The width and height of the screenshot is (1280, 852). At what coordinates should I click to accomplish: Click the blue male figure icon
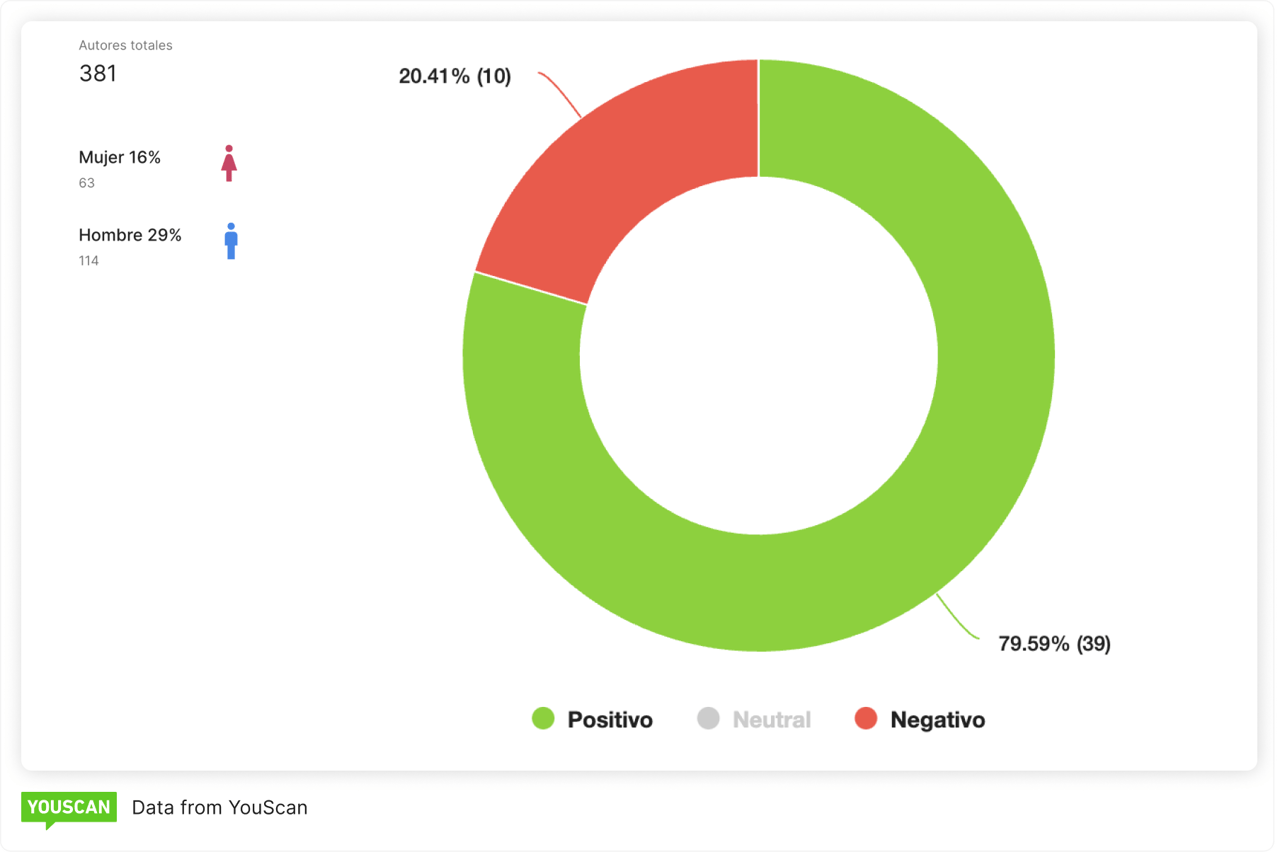click(x=231, y=241)
